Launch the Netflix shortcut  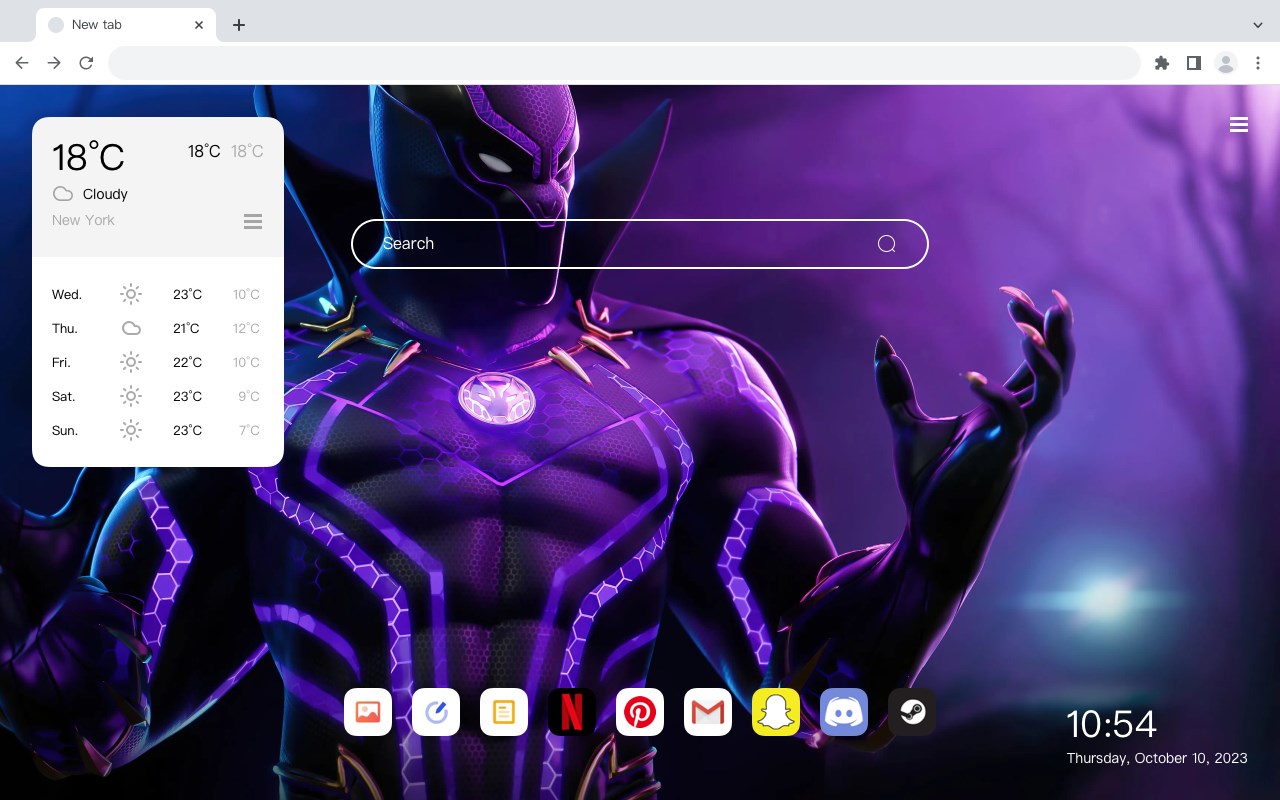[572, 712]
